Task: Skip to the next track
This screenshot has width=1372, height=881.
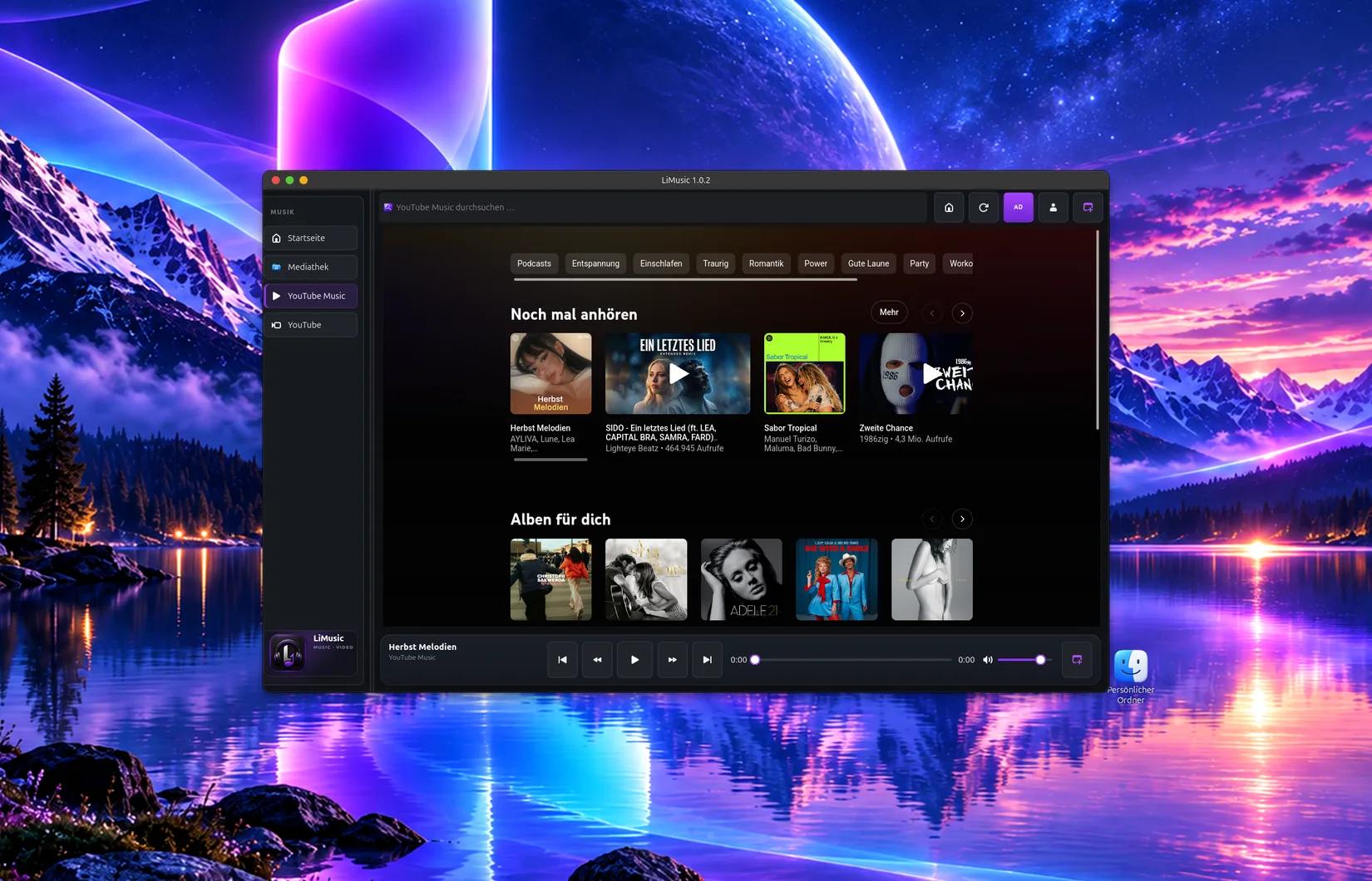Action: coord(708,660)
